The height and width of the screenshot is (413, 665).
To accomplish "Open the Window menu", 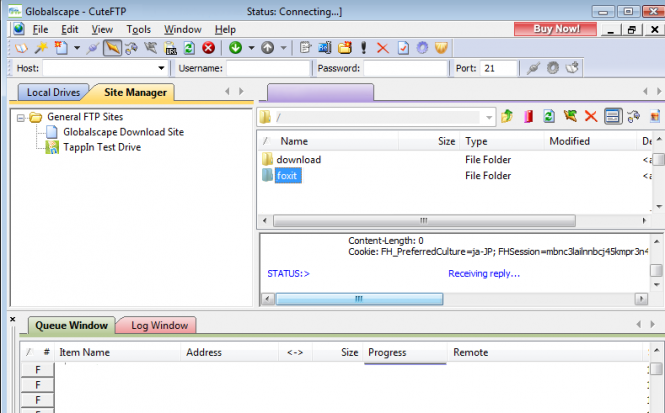I will pos(183,29).
